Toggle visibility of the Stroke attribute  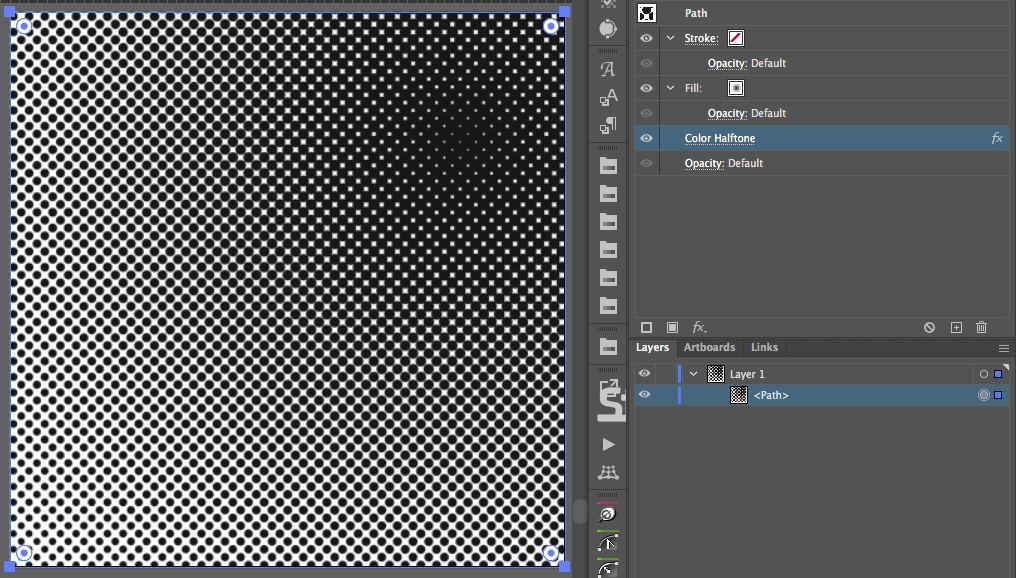pyautogui.click(x=646, y=38)
